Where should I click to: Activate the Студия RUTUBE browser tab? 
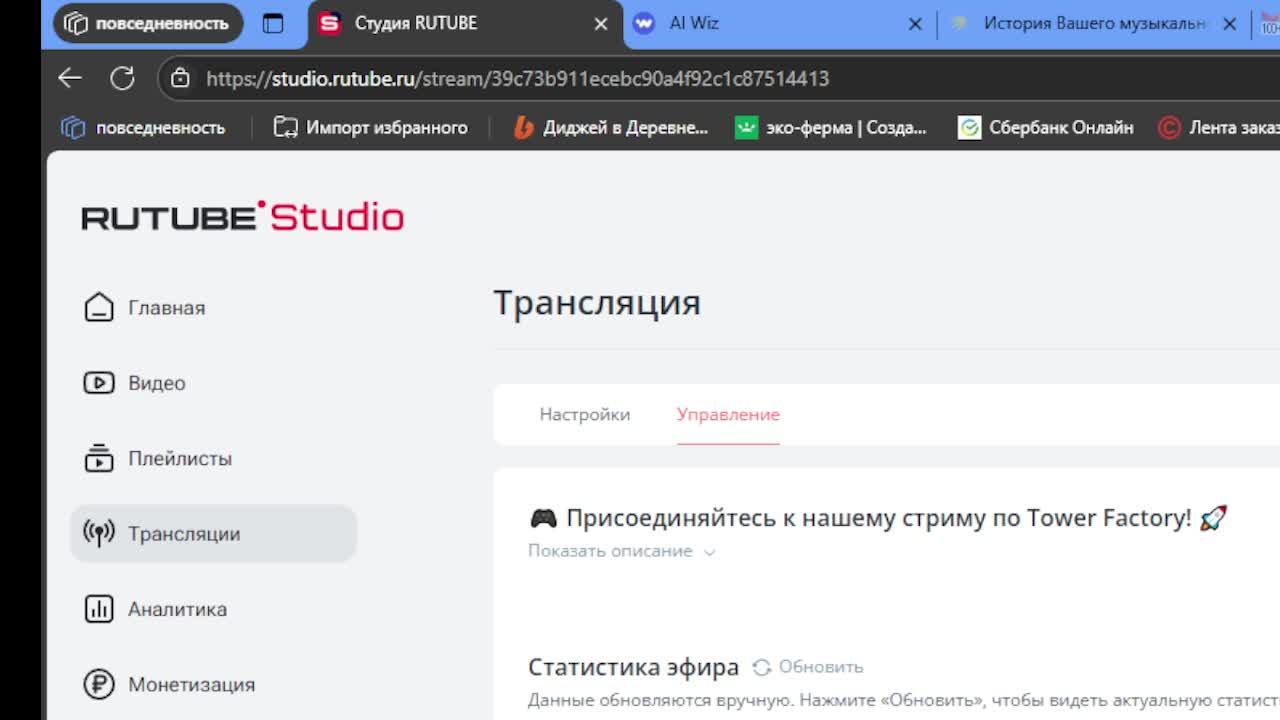pyautogui.click(x=465, y=23)
